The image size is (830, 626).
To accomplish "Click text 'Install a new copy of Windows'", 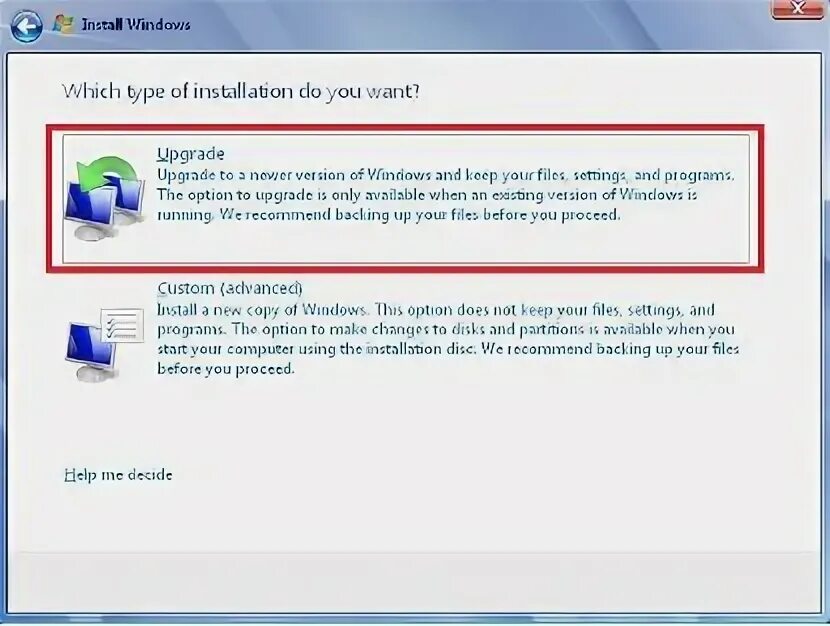I will 261,309.
